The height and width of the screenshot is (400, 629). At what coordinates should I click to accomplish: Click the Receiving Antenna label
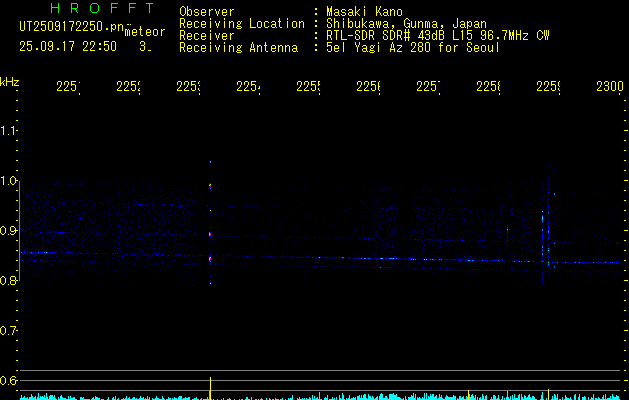238,48
